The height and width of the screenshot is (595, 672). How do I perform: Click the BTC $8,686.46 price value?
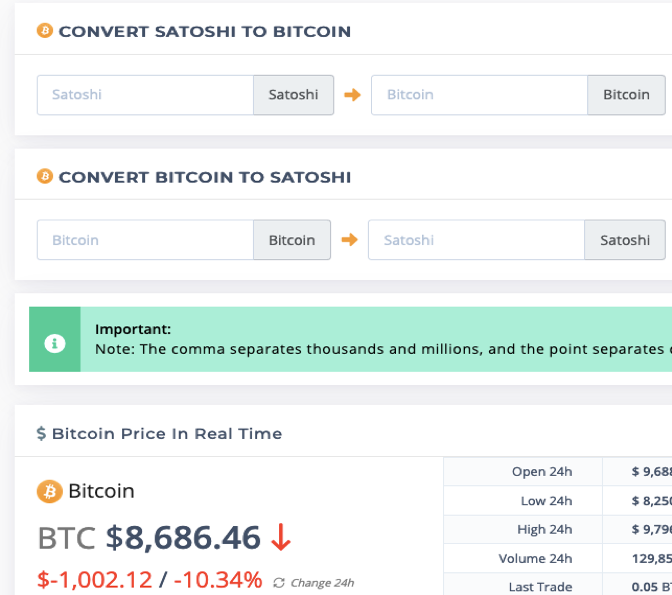[149, 537]
